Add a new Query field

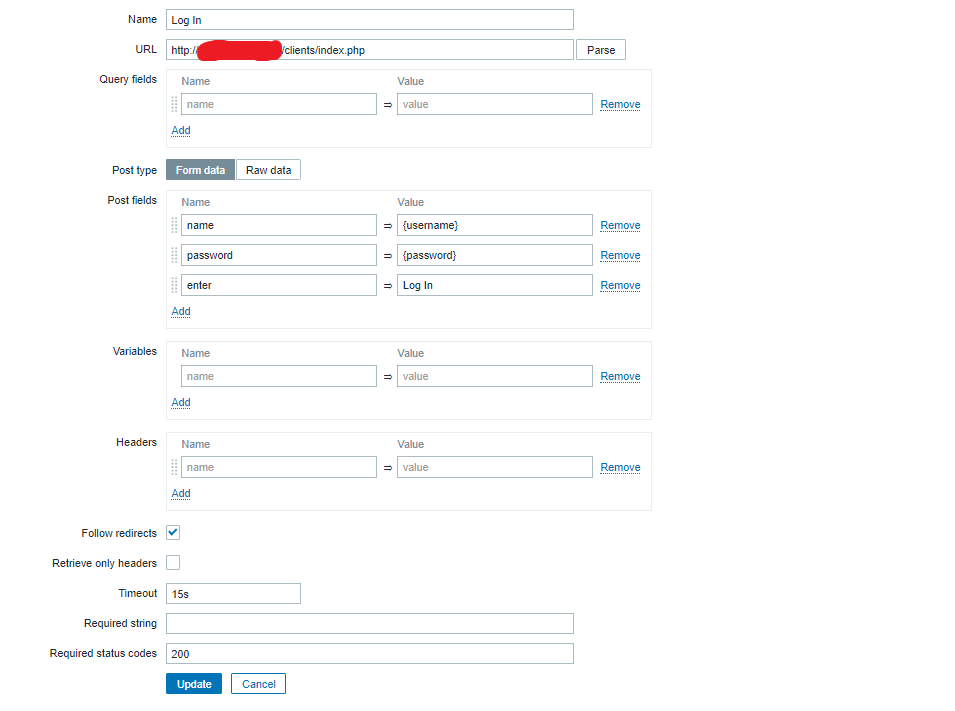pyautogui.click(x=181, y=130)
